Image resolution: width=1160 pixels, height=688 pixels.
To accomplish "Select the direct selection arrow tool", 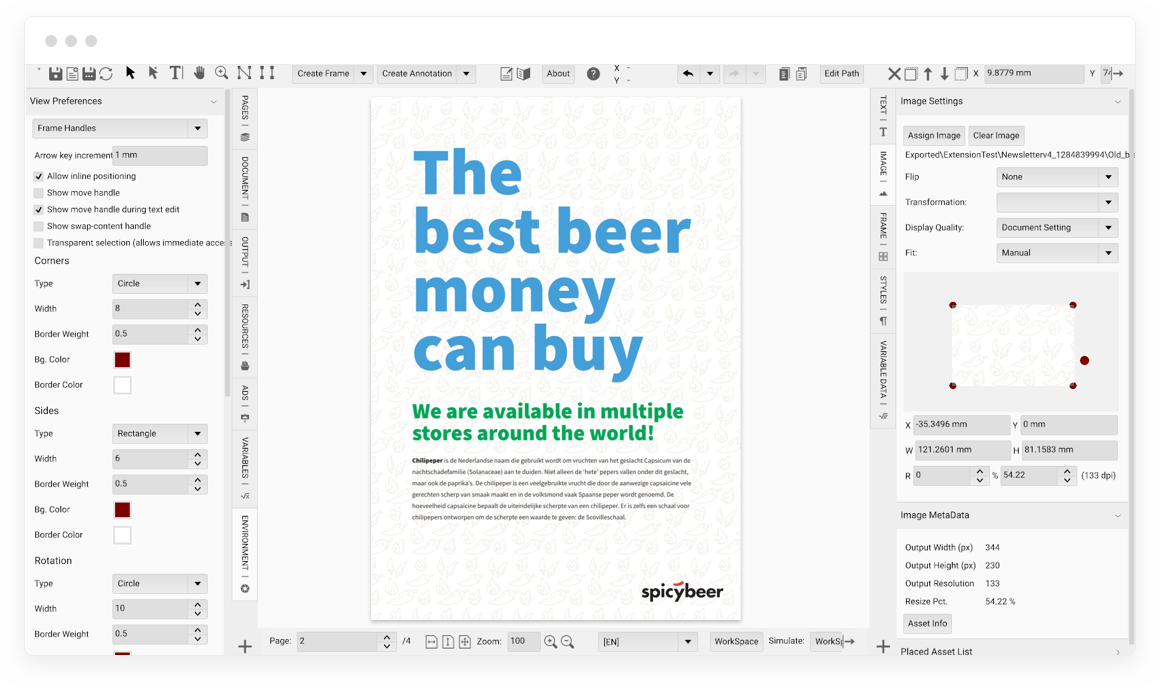I will pyautogui.click(x=153, y=72).
